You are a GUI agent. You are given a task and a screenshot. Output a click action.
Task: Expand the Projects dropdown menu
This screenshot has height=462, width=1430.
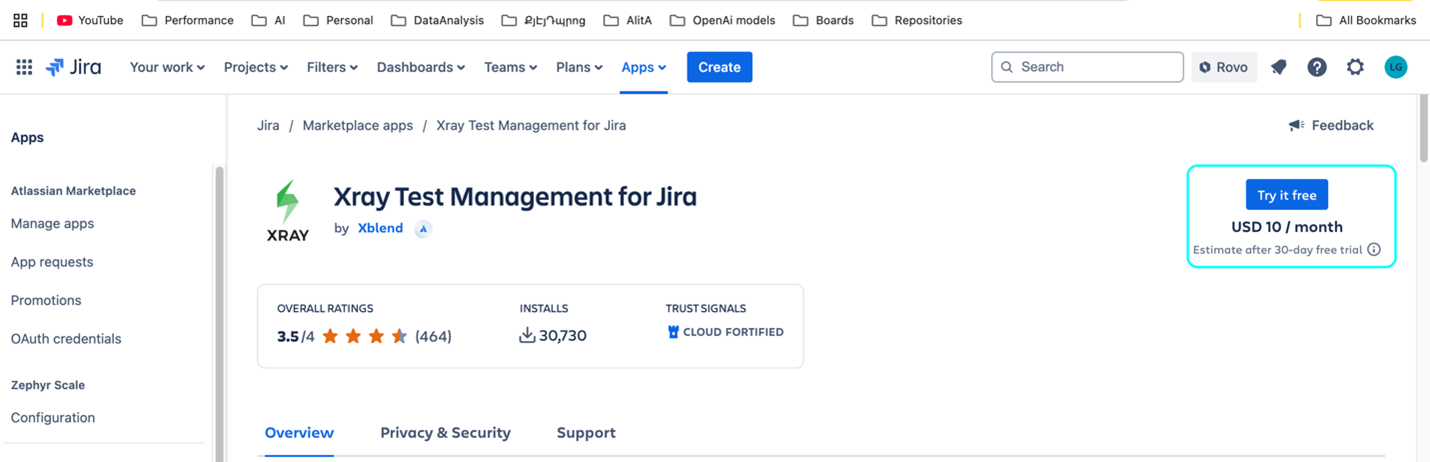pyautogui.click(x=256, y=67)
